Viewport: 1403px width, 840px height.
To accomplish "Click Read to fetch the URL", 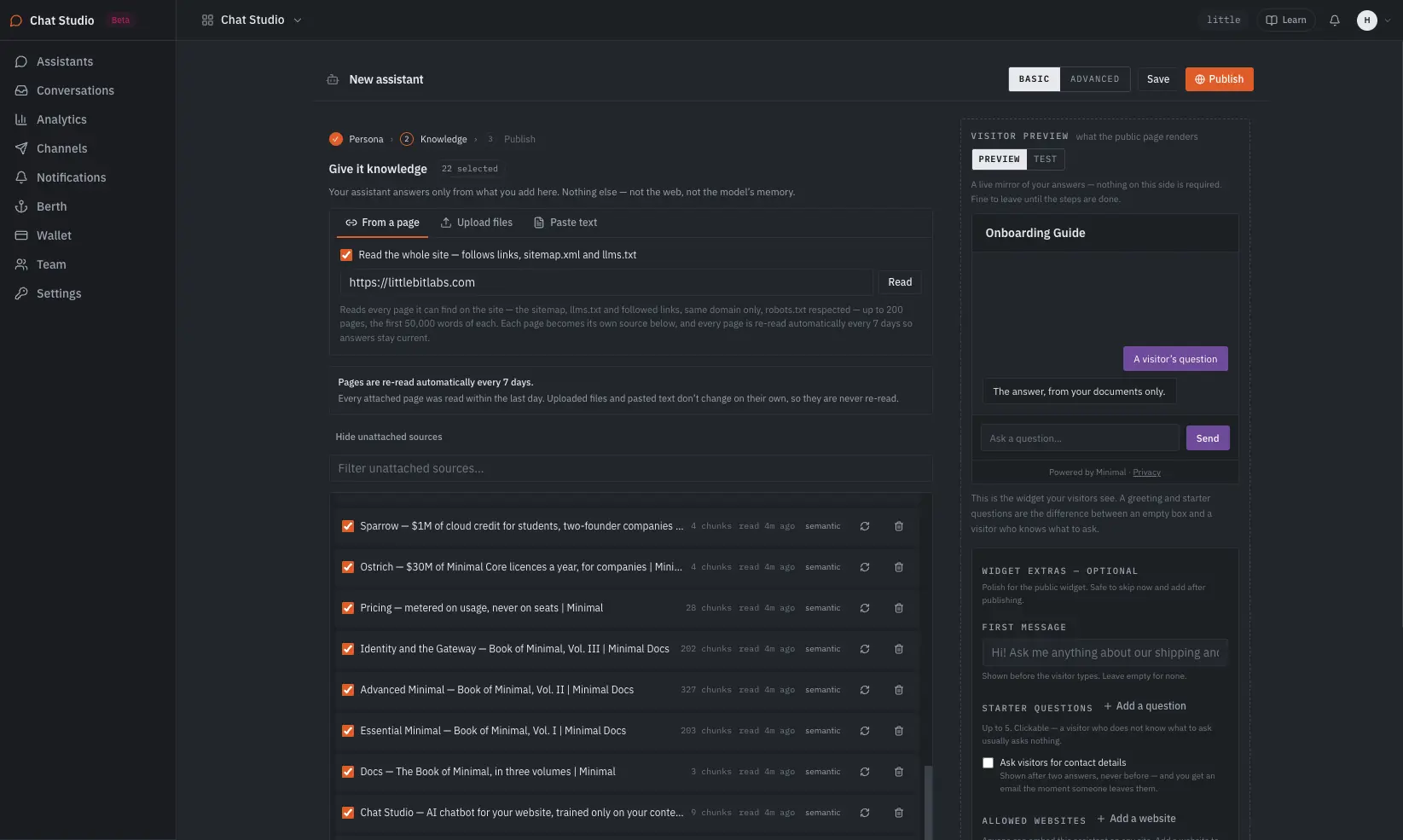I will pos(900,282).
